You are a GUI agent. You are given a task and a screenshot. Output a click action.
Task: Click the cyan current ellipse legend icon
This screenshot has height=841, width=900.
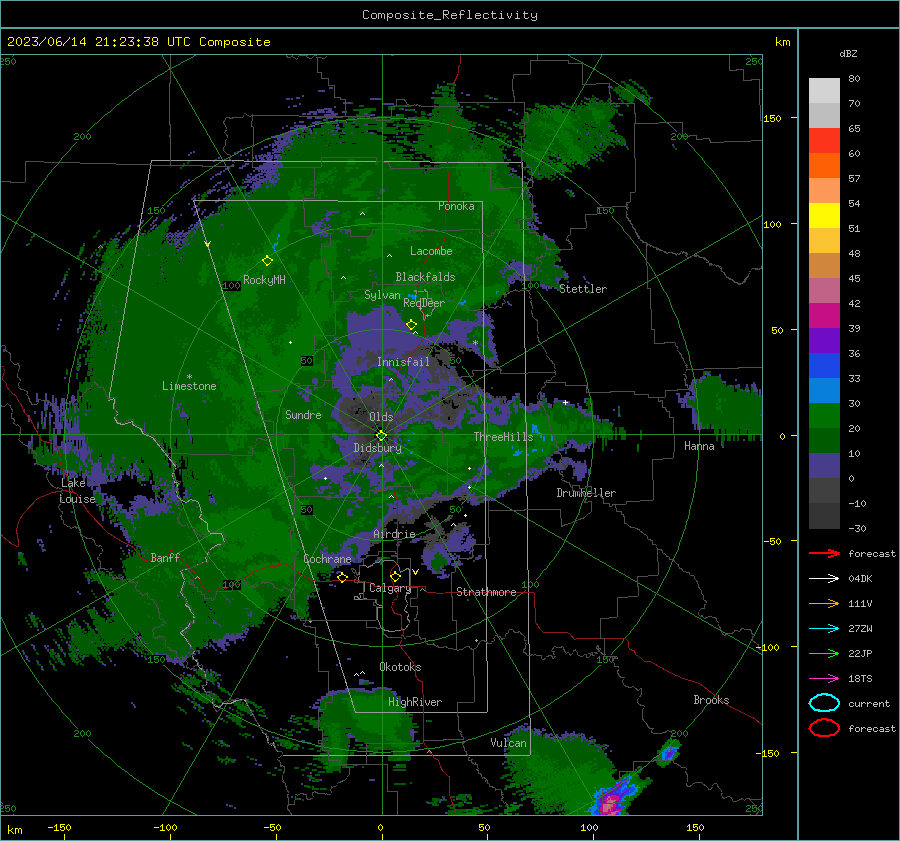pos(824,703)
